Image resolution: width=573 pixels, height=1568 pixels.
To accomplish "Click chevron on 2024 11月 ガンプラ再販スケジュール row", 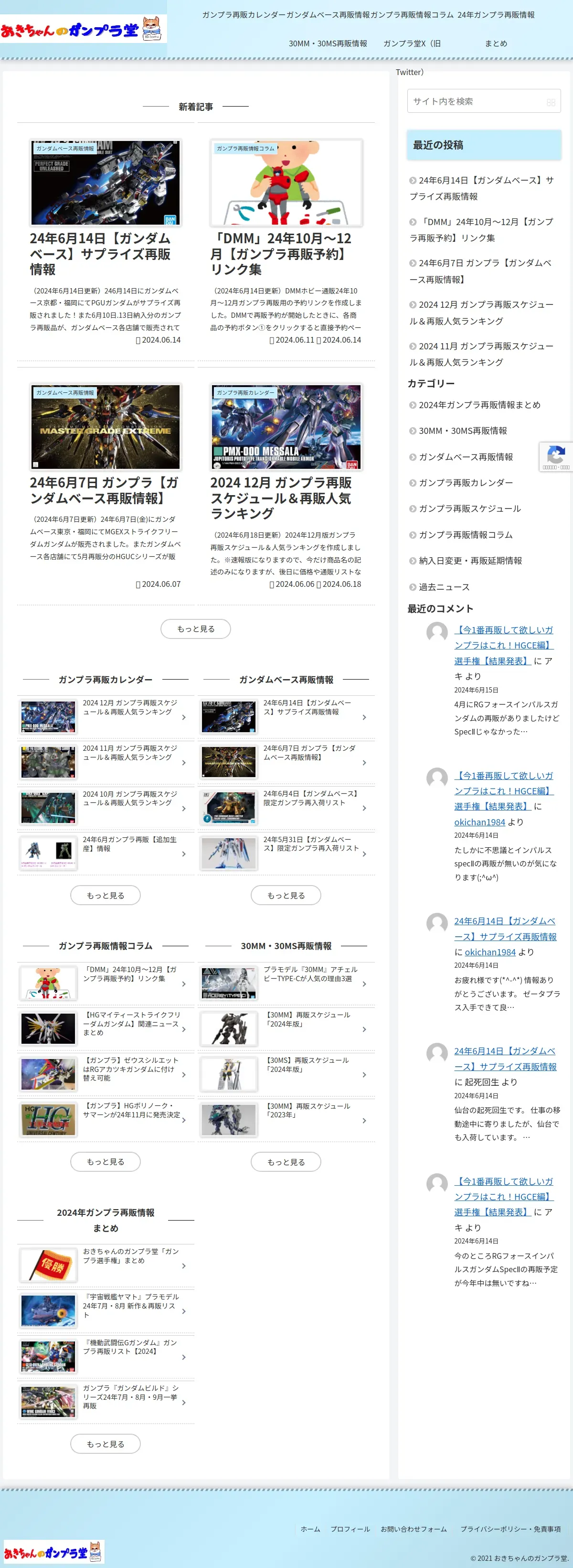I will [184, 763].
